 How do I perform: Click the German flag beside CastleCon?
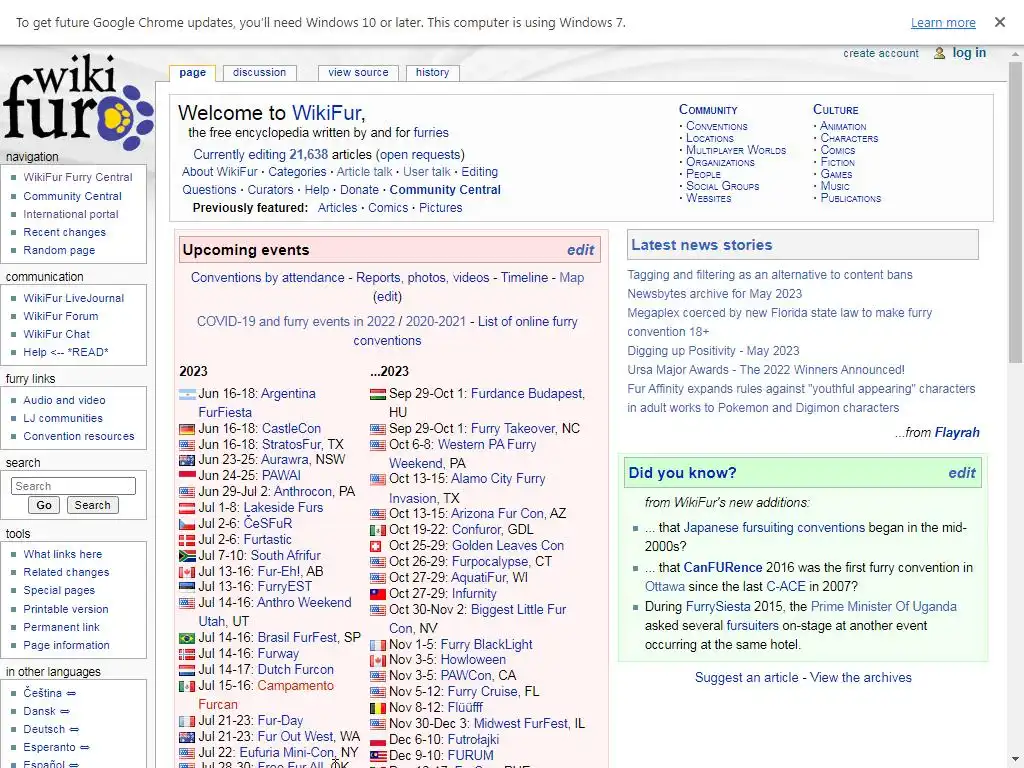(187, 429)
